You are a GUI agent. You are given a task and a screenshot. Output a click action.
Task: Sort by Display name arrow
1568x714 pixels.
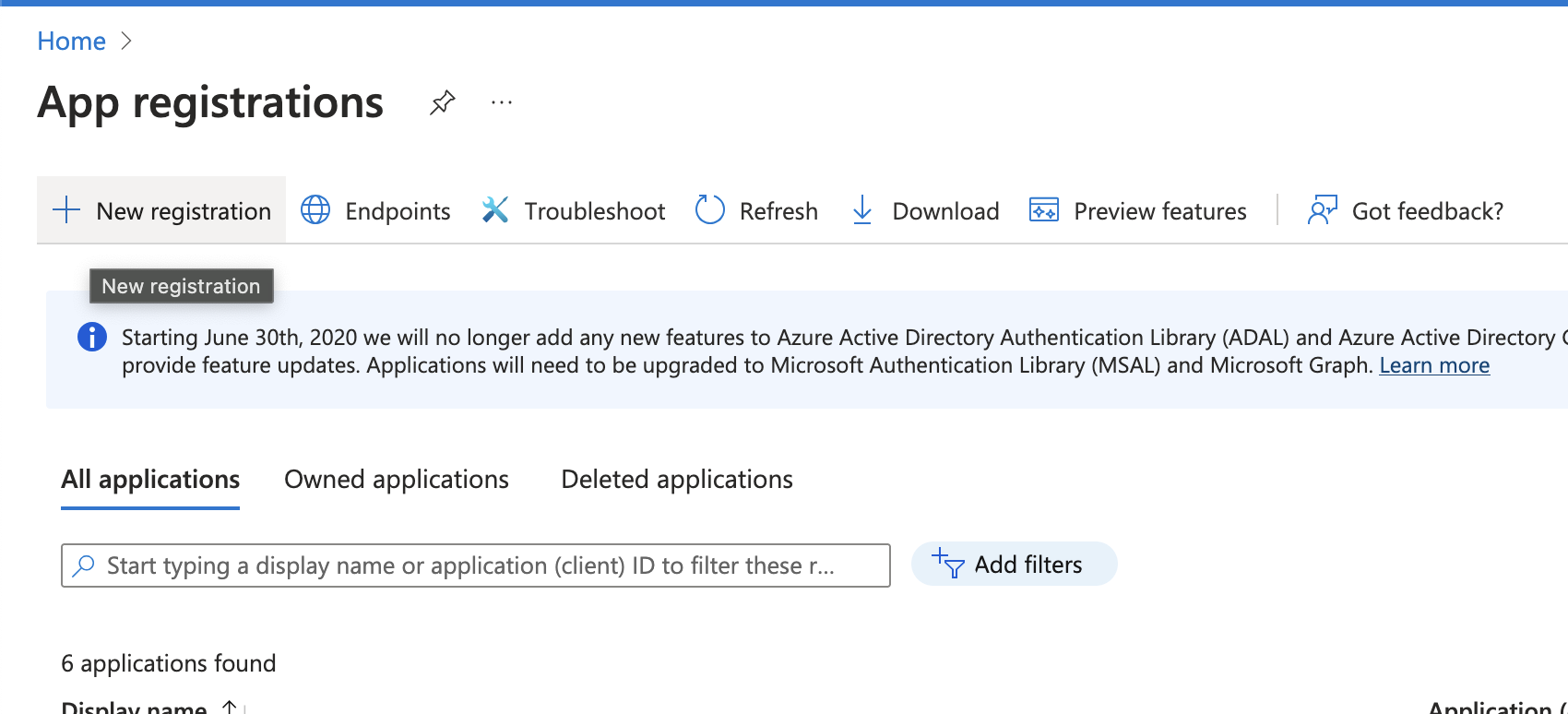click(x=230, y=707)
